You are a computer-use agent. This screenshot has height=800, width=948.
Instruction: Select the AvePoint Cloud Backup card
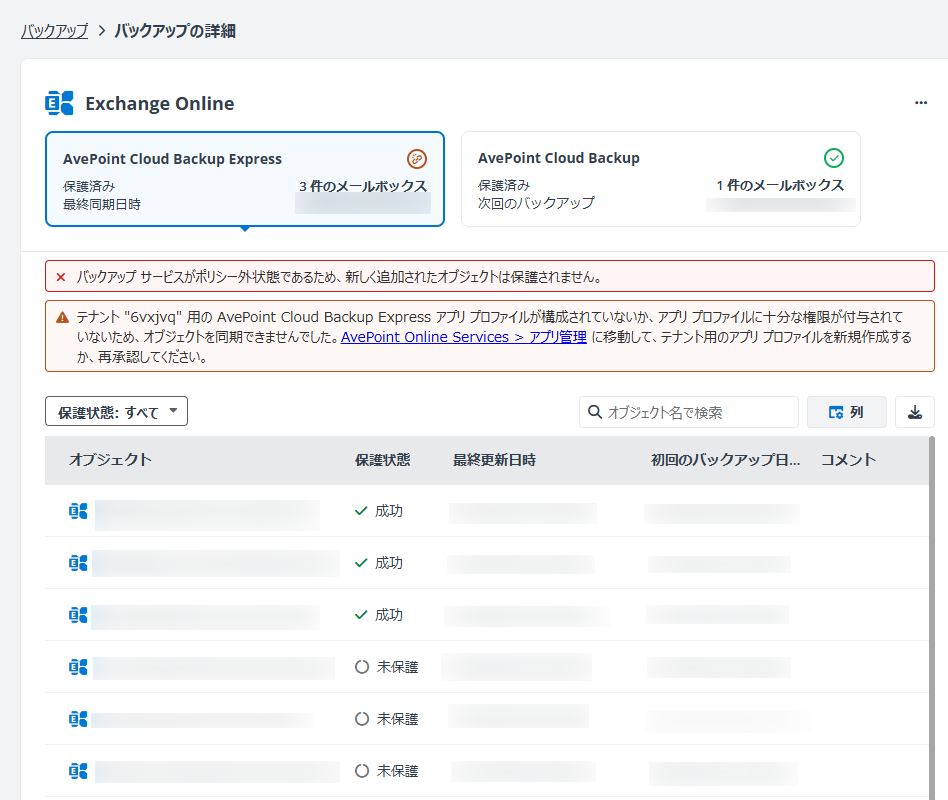pos(660,179)
